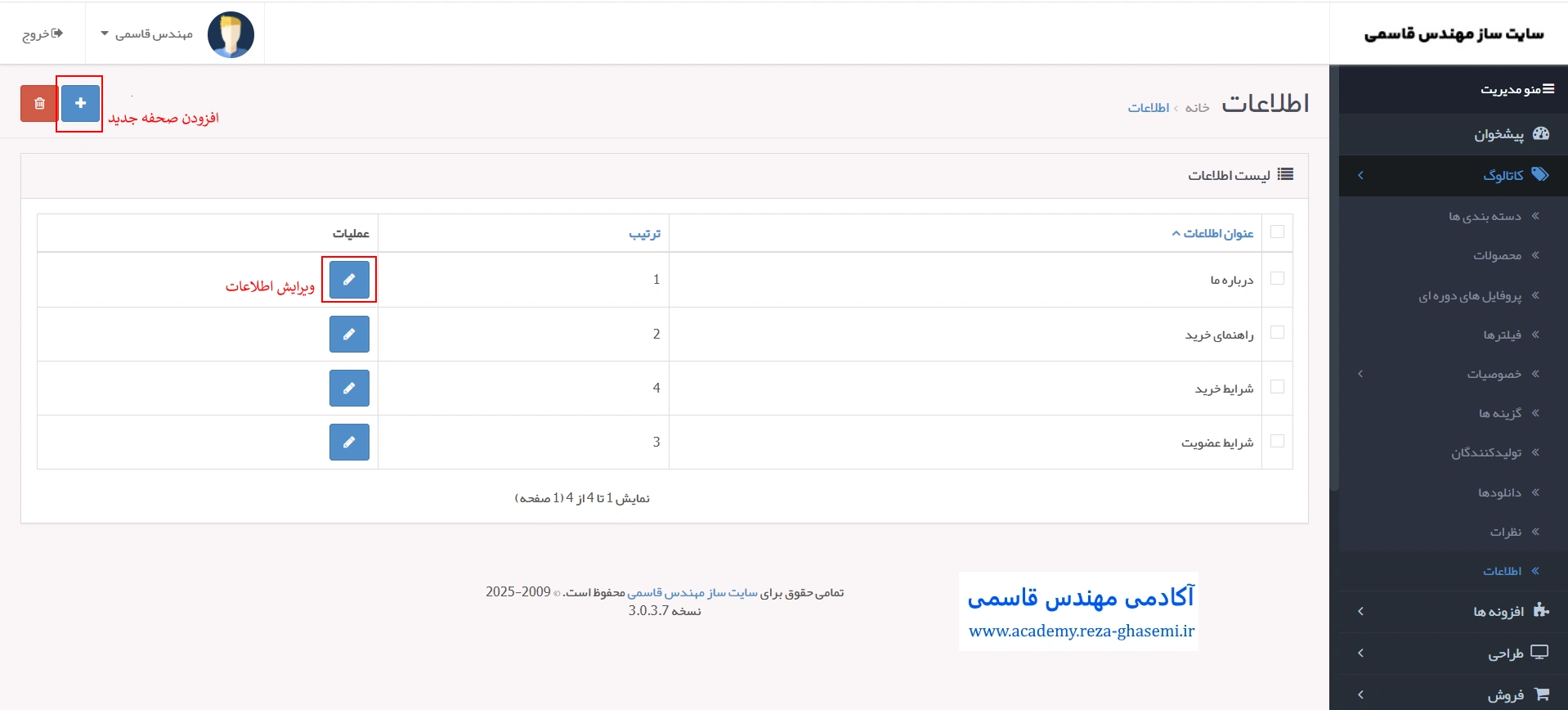Screen dimensions: 1568x710
Task: Open پیشخوان dashboard menu item
Action: (x=1454, y=134)
